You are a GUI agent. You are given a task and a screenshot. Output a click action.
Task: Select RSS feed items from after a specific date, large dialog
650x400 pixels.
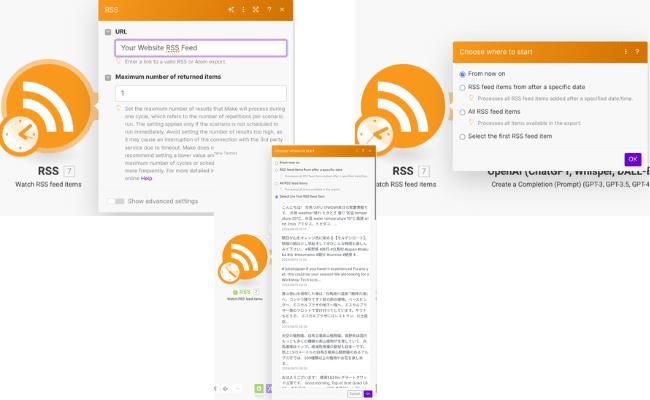462,87
